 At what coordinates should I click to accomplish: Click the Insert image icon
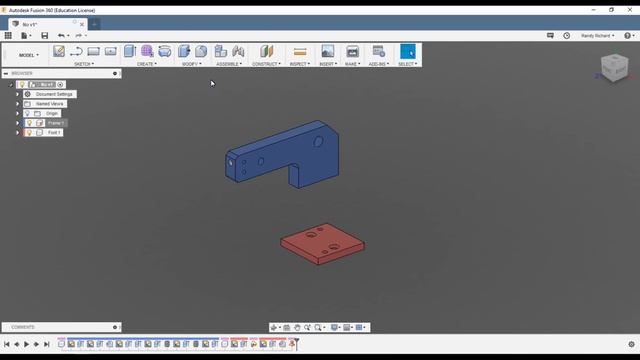click(x=327, y=51)
